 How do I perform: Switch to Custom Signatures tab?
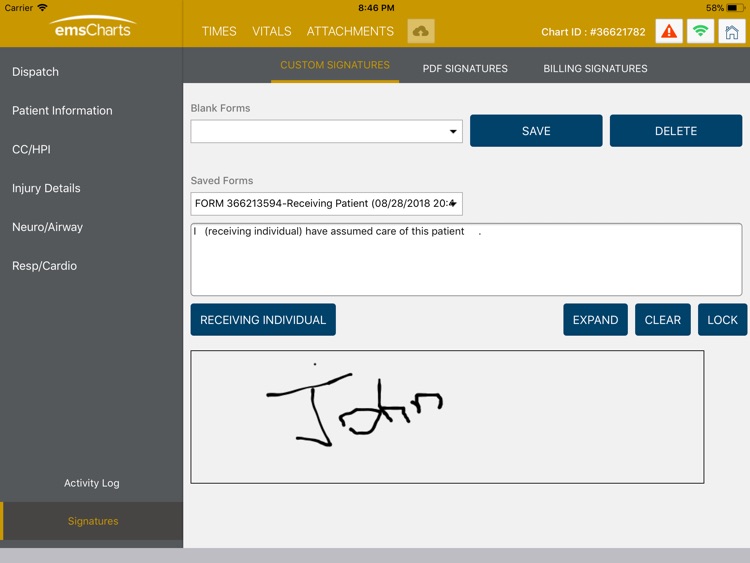(x=335, y=66)
